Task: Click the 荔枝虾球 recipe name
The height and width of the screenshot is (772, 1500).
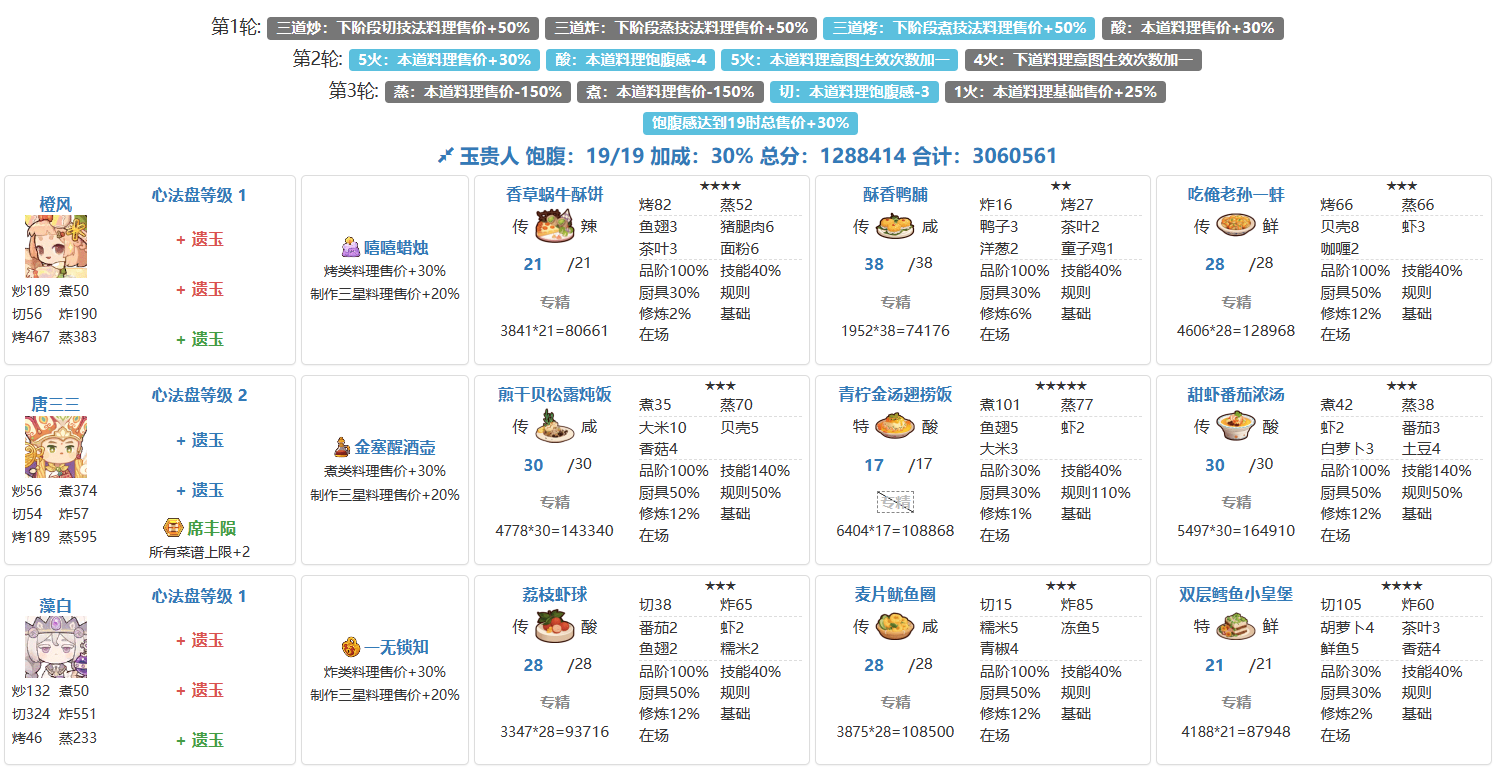Action: [546, 595]
